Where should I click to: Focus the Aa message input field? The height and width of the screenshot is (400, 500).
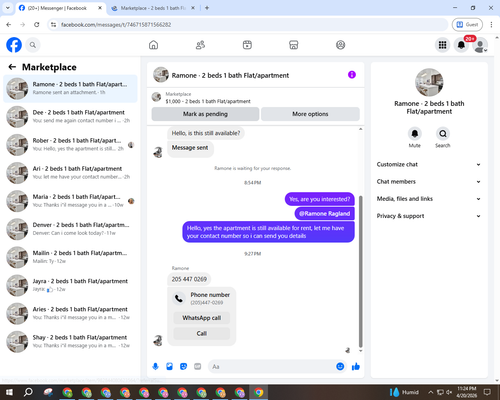[272, 367]
